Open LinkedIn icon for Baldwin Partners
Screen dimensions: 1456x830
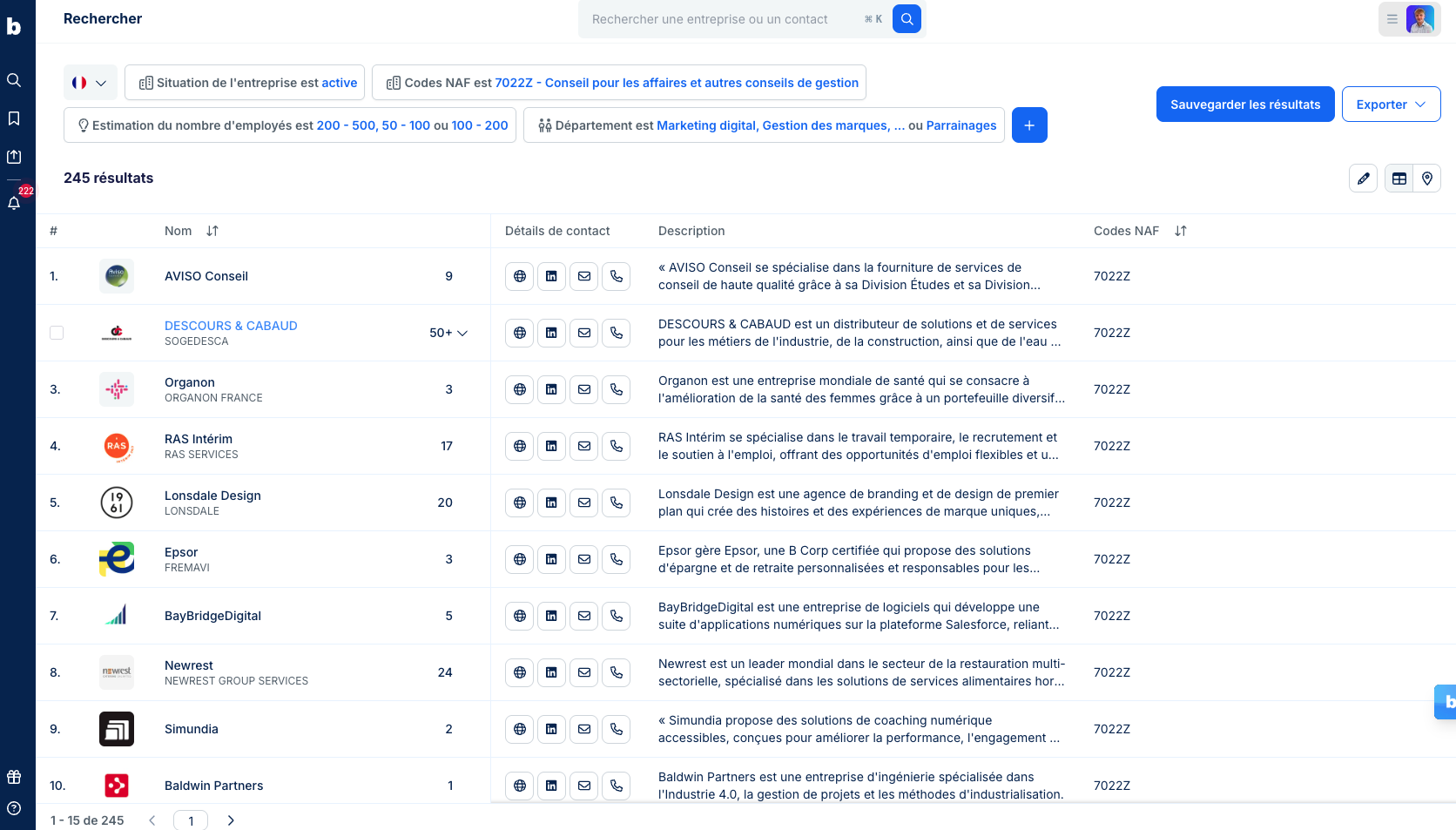[551, 786]
